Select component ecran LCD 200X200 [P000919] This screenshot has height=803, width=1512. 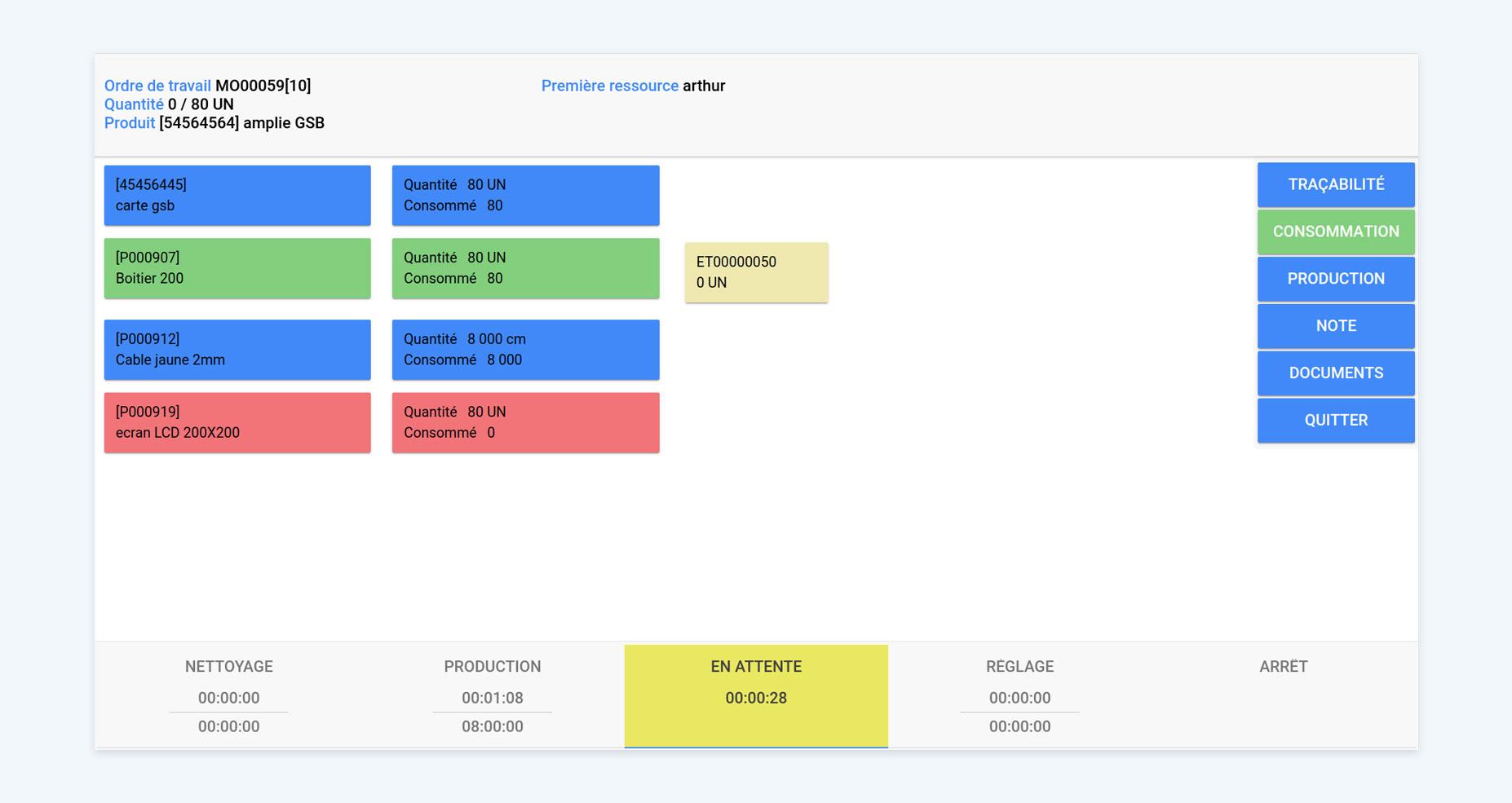[237, 422]
